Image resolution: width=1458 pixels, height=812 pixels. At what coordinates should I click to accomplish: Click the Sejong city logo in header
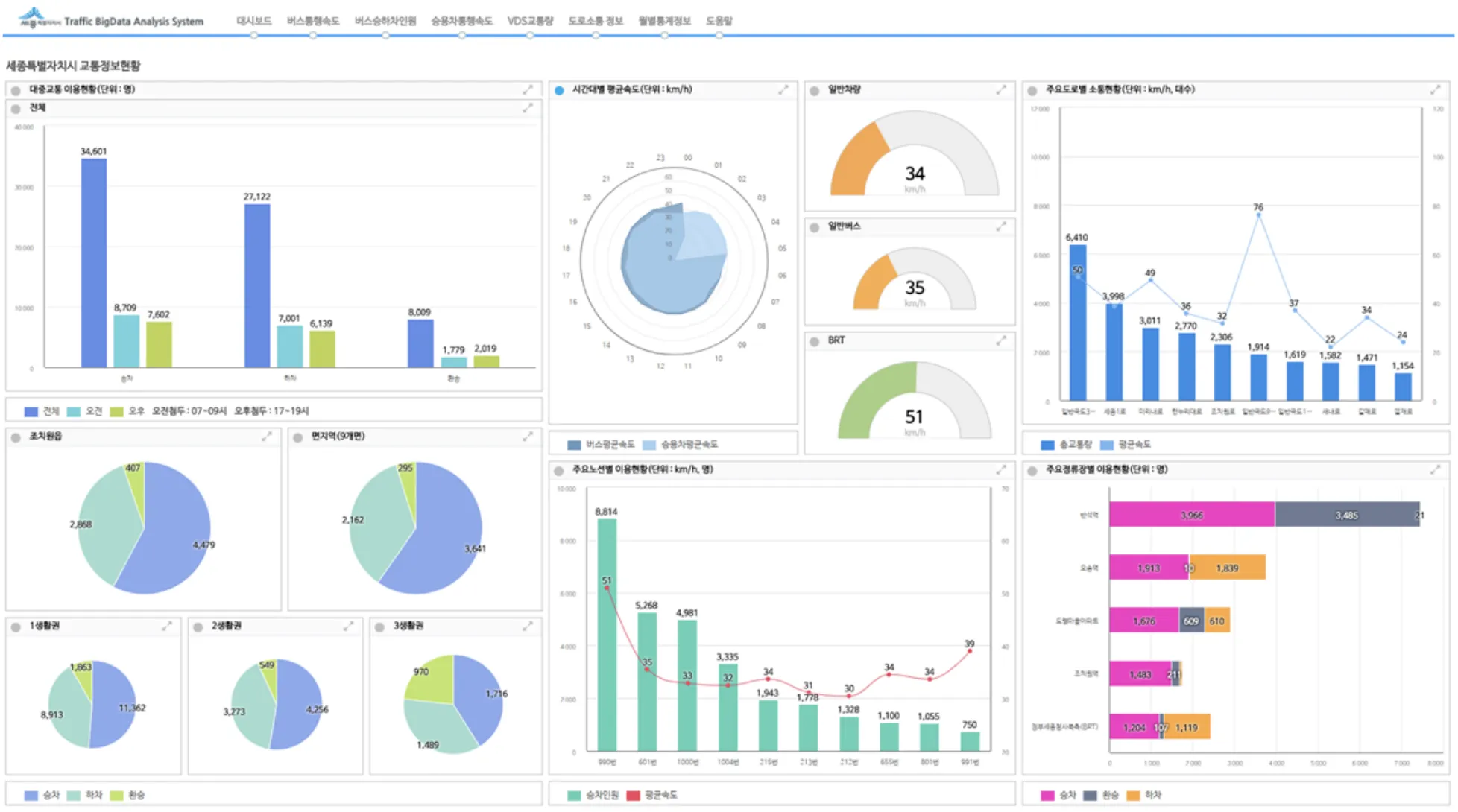pos(31,18)
